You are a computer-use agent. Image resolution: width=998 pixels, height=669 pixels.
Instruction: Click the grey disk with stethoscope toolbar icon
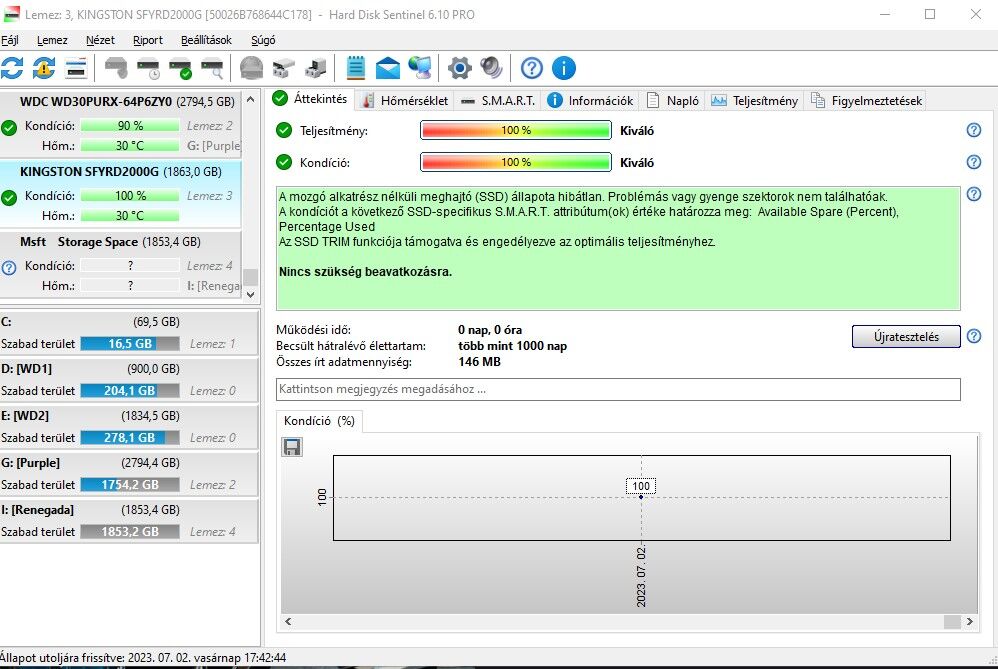pyautogui.click(x=116, y=67)
